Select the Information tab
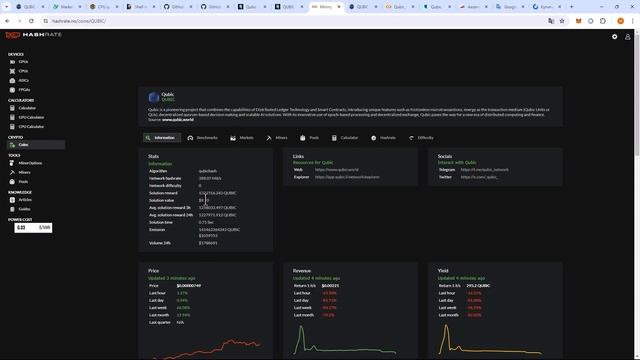Viewport: 640px width, 360px height. click(x=162, y=138)
